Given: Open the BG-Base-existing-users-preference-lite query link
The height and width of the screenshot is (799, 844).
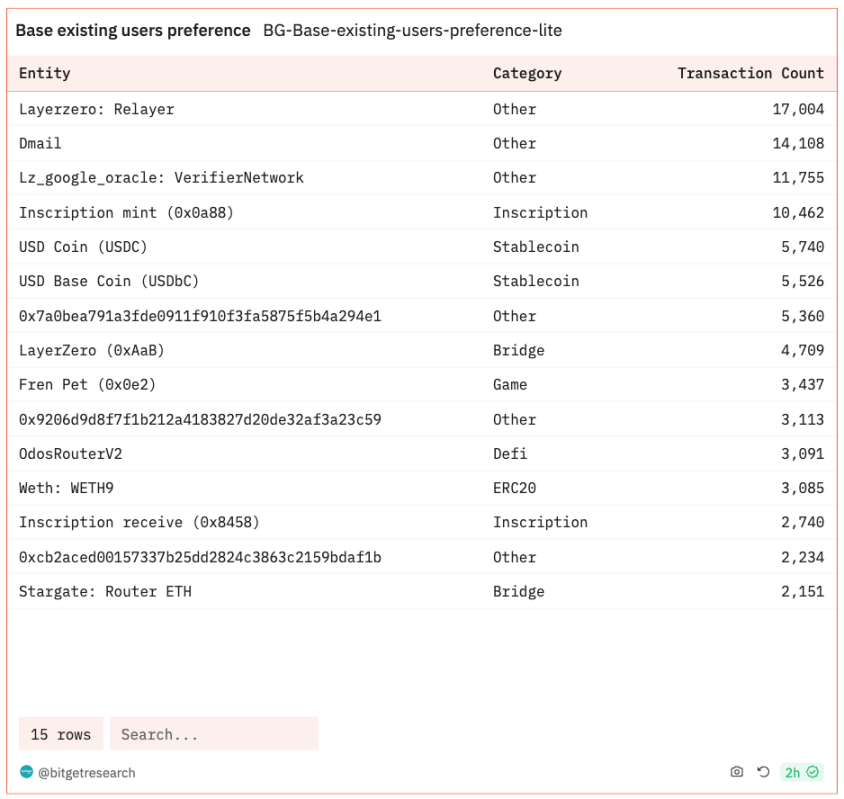Looking at the screenshot, I should [412, 31].
